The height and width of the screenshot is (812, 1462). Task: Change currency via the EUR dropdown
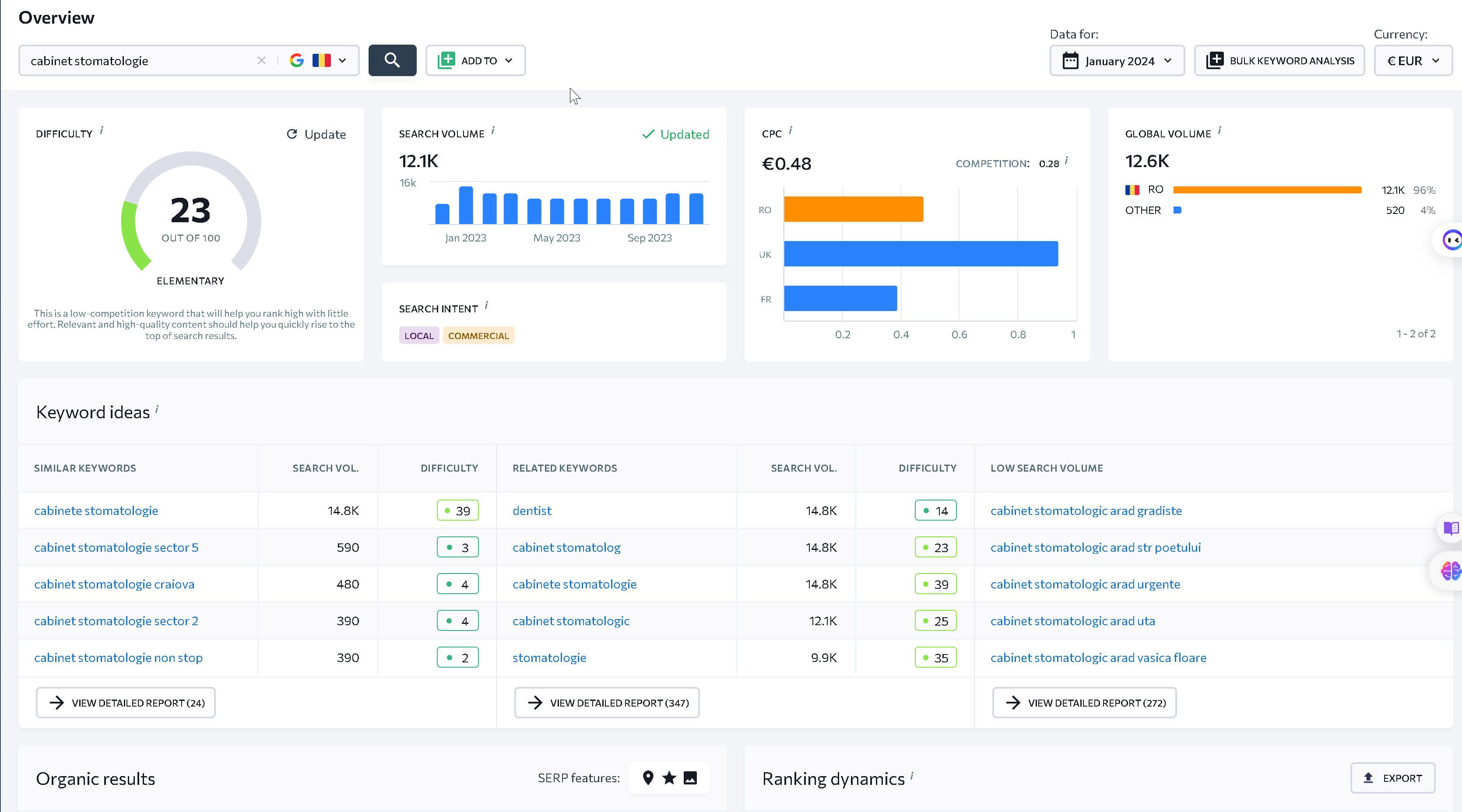click(x=1413, y=61)
